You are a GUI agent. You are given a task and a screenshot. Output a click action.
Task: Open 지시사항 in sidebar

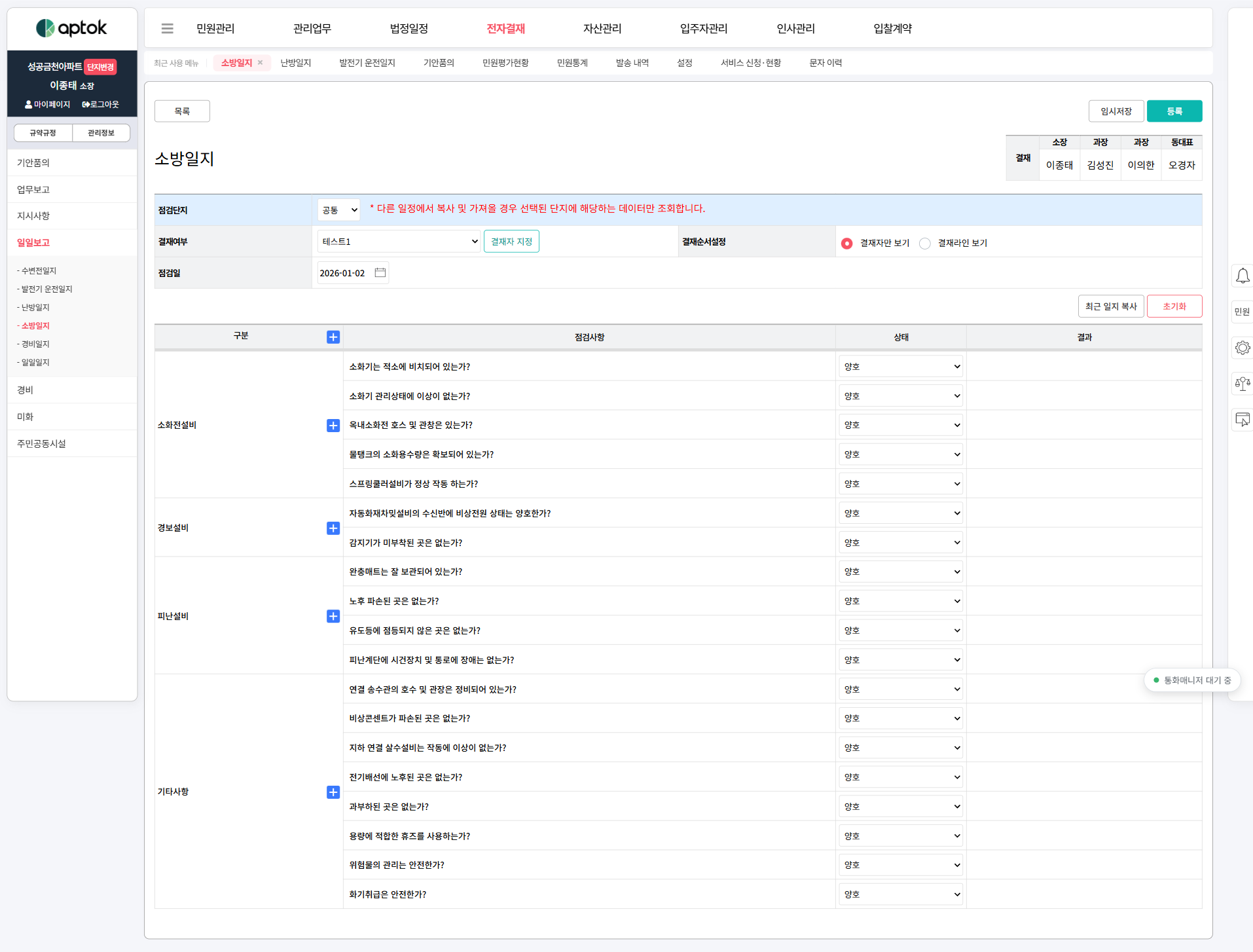[x=72, y=216]
